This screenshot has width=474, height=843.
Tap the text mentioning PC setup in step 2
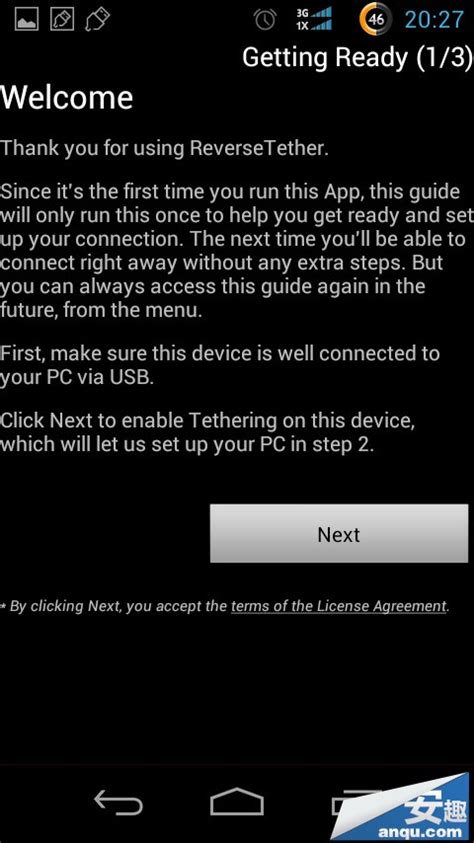[207, 432]
